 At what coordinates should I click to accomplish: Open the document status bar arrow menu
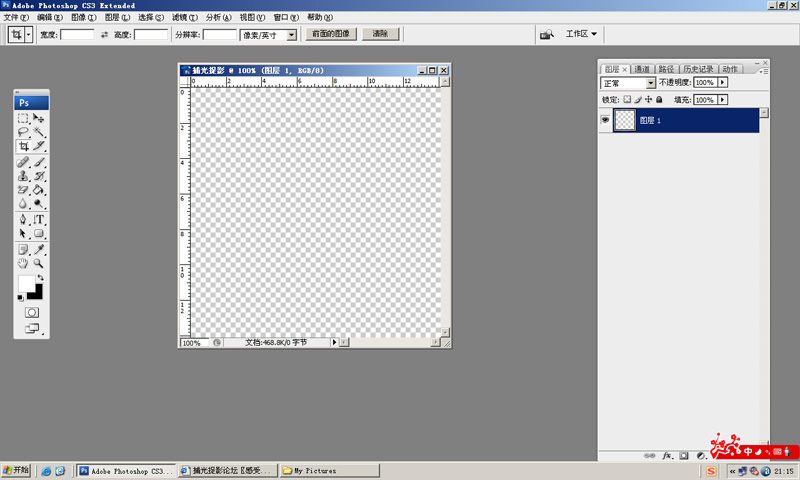[x=335, y=342]
